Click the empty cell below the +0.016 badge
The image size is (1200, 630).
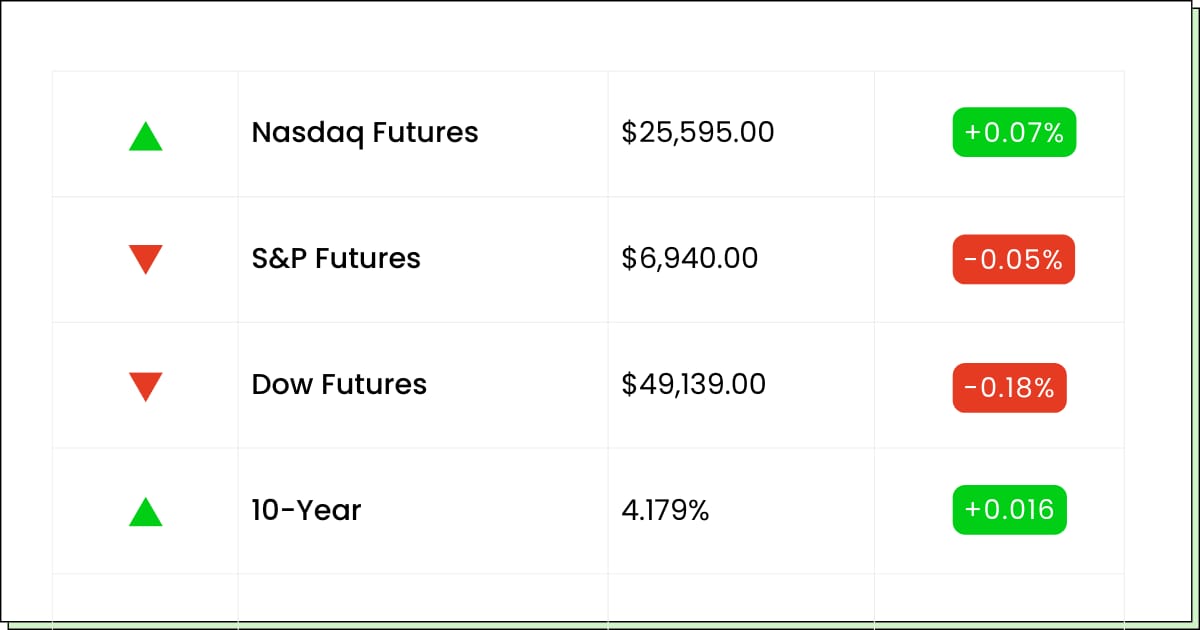998,596
